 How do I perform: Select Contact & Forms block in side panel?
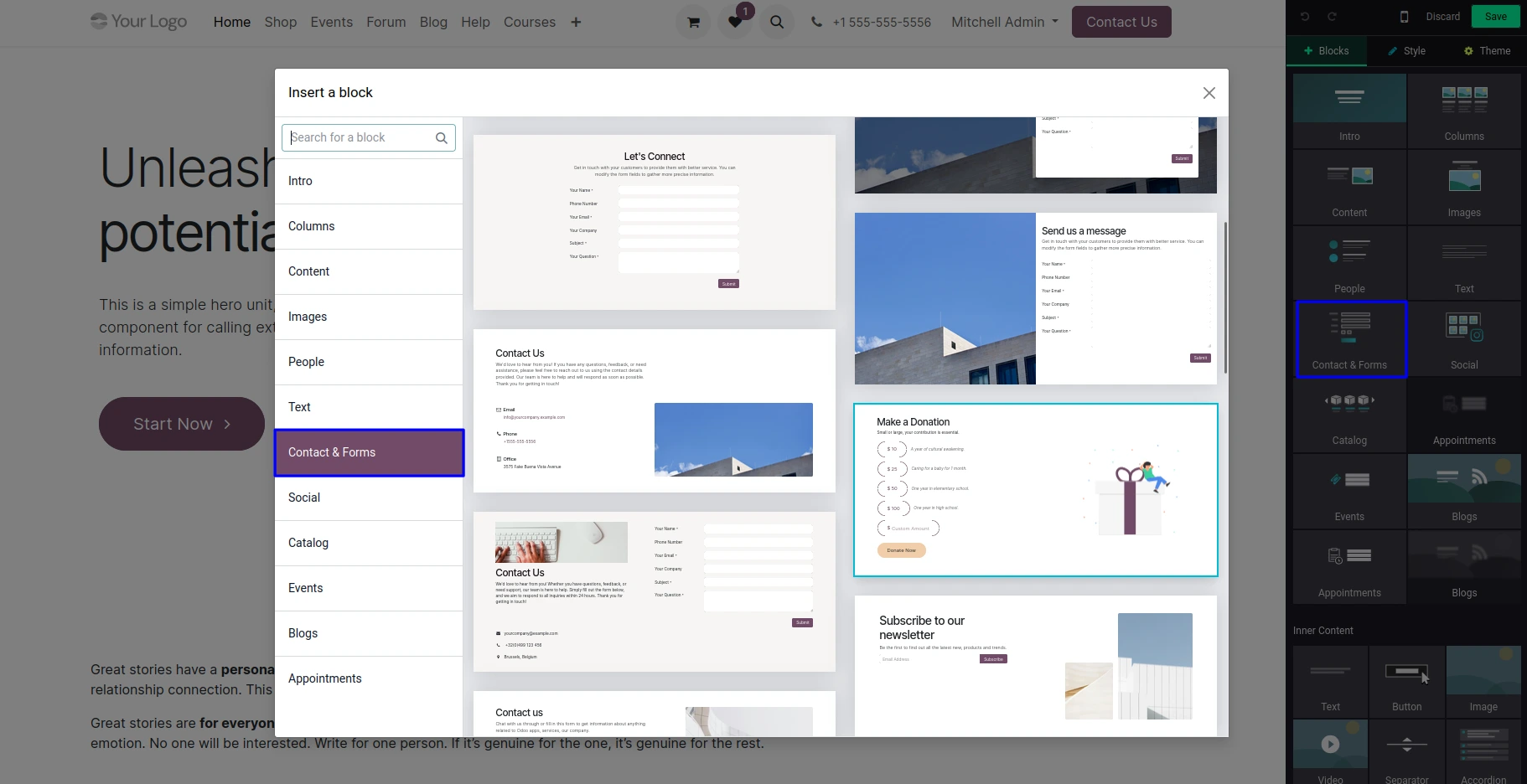coord(1350,339)
